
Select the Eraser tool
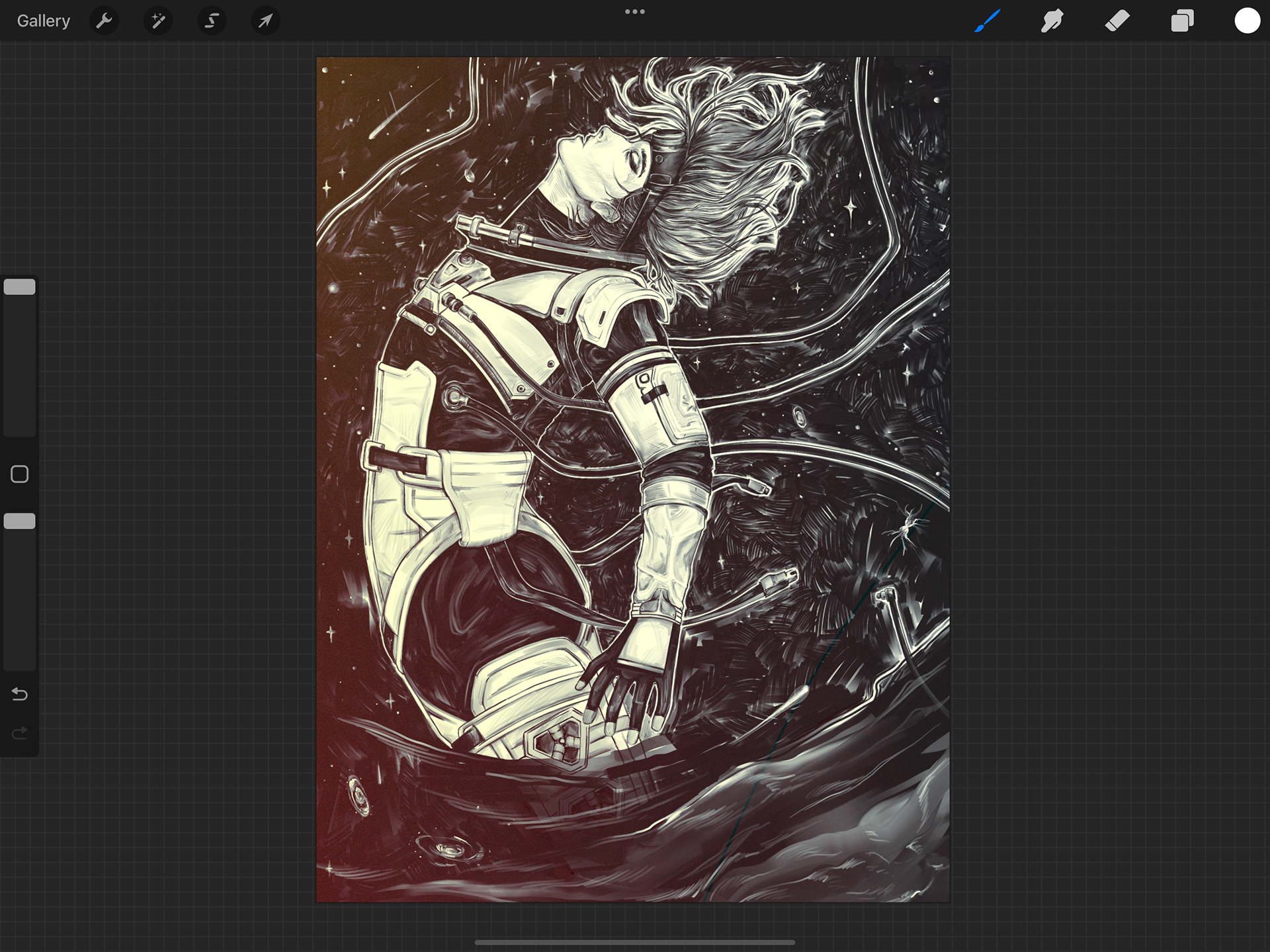pyautogui.click(x=1117, y=21)
